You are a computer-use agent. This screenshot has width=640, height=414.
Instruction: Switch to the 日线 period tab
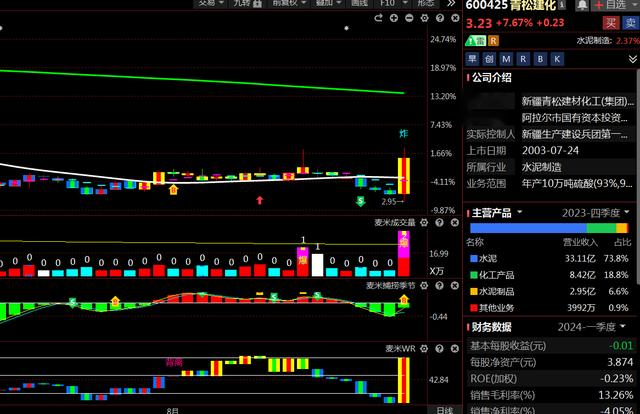tap(444, 410)
